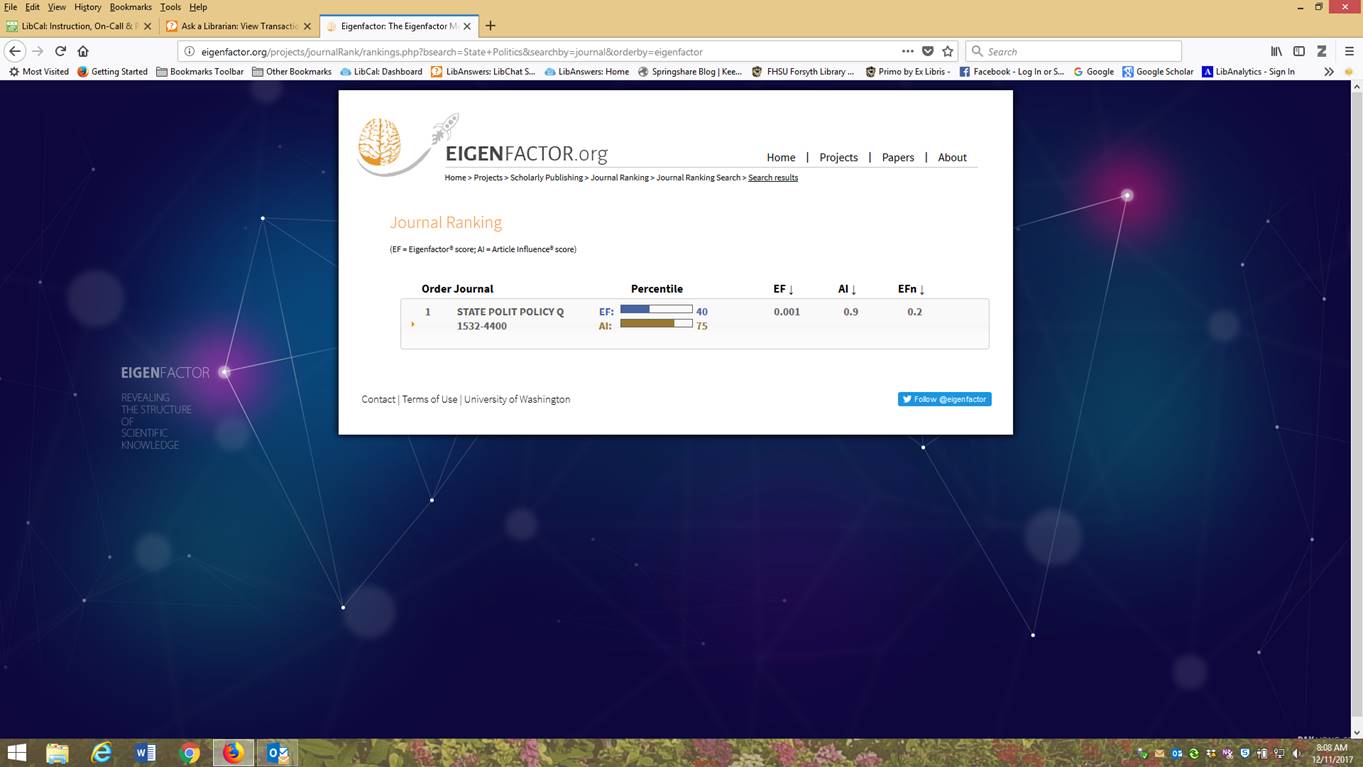Follow @eigenfactor on Twitter

[944, 399]
